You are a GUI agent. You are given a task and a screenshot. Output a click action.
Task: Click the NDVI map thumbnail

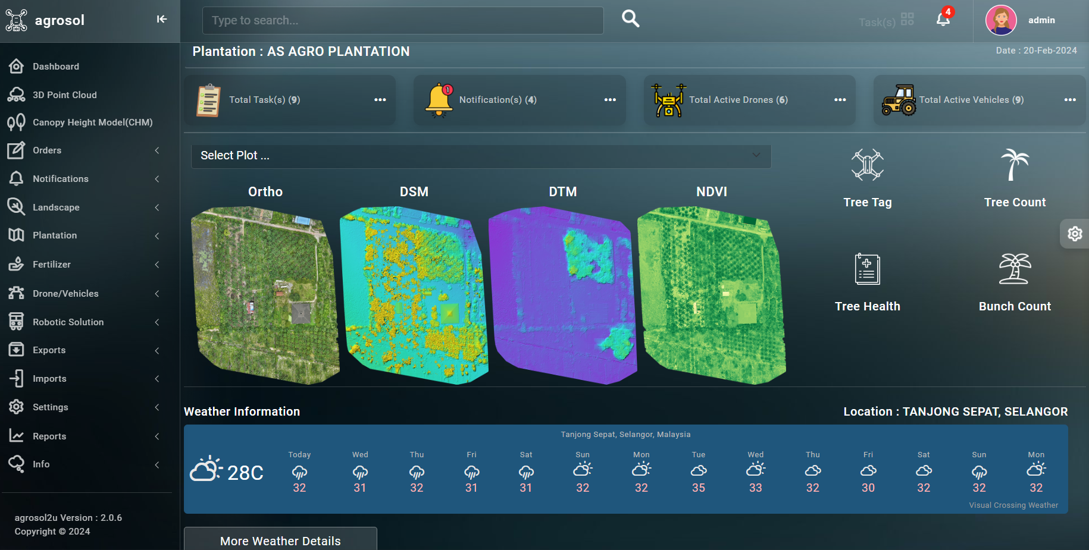711,294
